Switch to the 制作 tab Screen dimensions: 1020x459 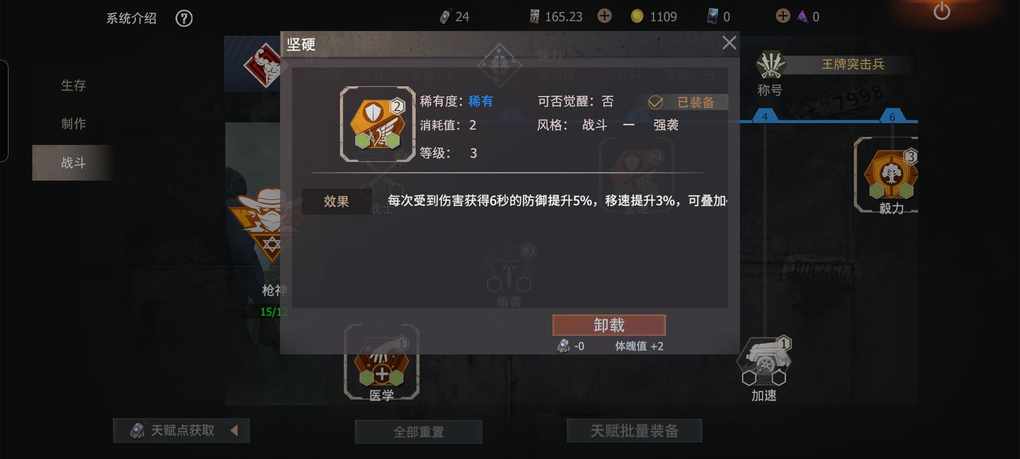(73, 124)
